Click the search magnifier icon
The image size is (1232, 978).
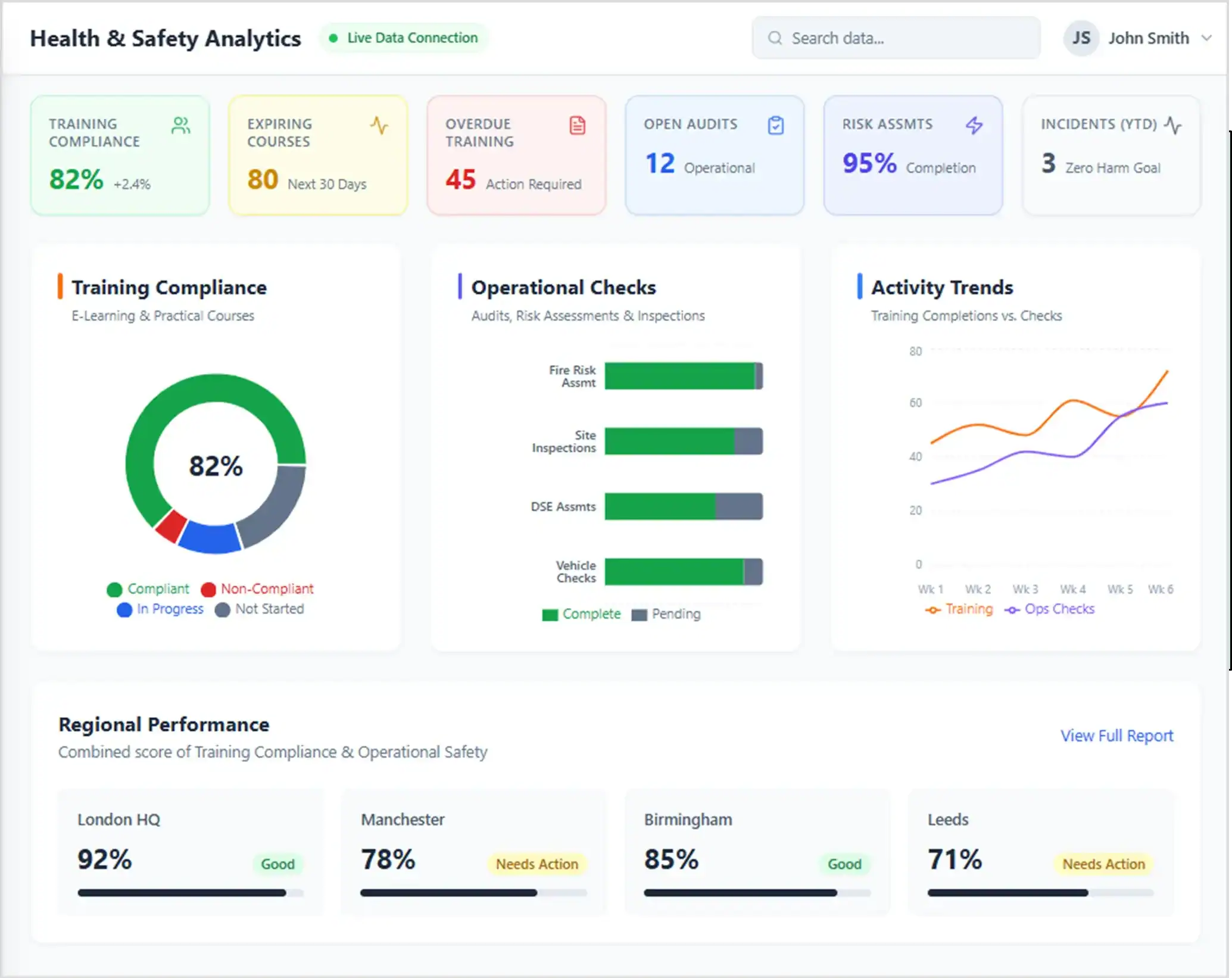point(775,38)
